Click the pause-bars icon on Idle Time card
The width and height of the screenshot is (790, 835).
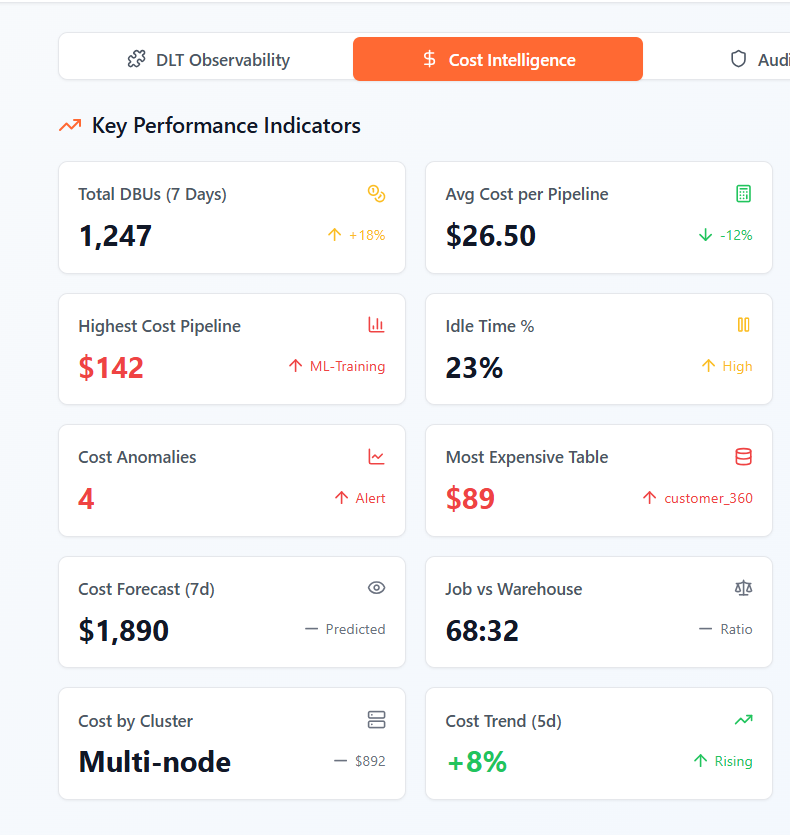(742, 324)
